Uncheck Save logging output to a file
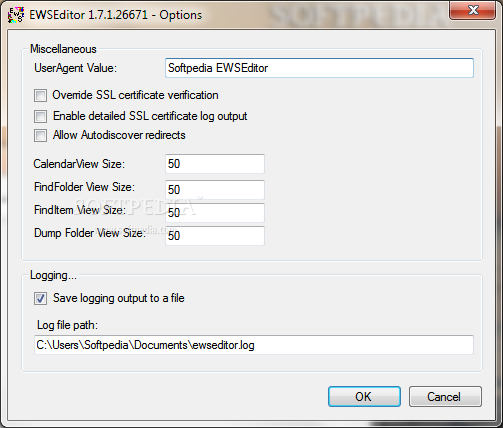 coord(40,298)
